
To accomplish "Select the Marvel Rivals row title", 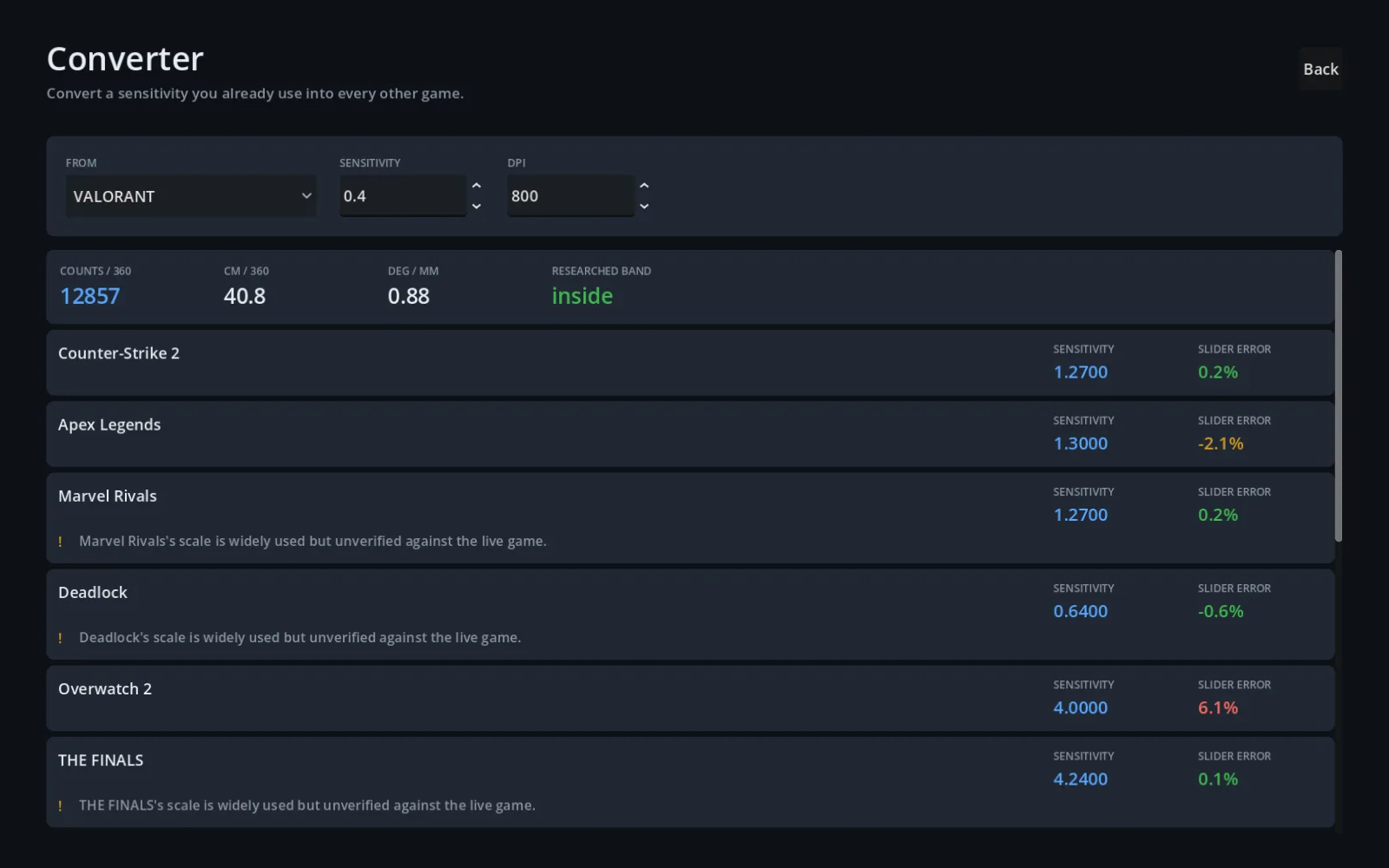I will coord(108,496).
